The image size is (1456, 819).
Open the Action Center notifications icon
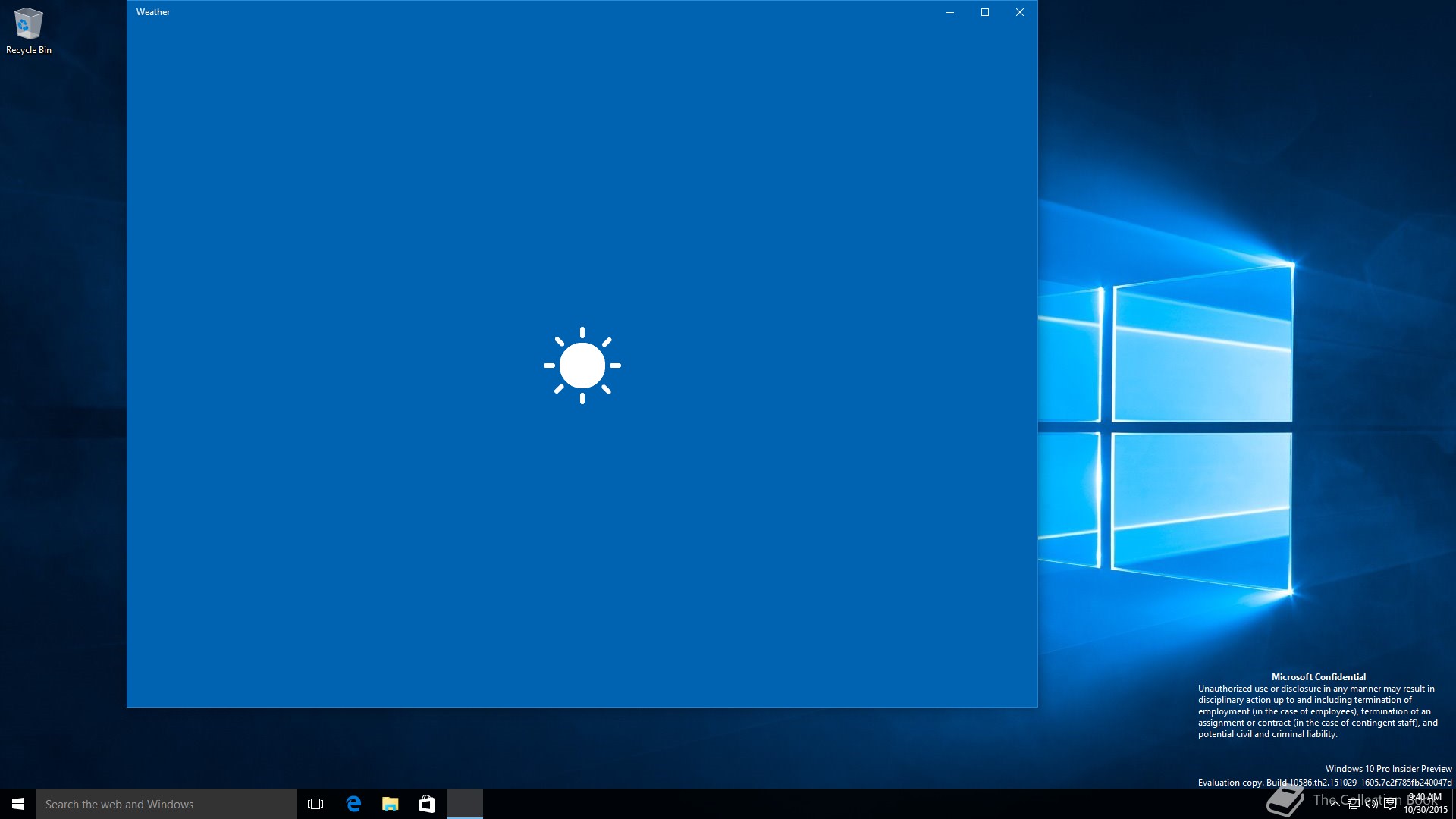pyautogui.click(x=1389, y=804)
